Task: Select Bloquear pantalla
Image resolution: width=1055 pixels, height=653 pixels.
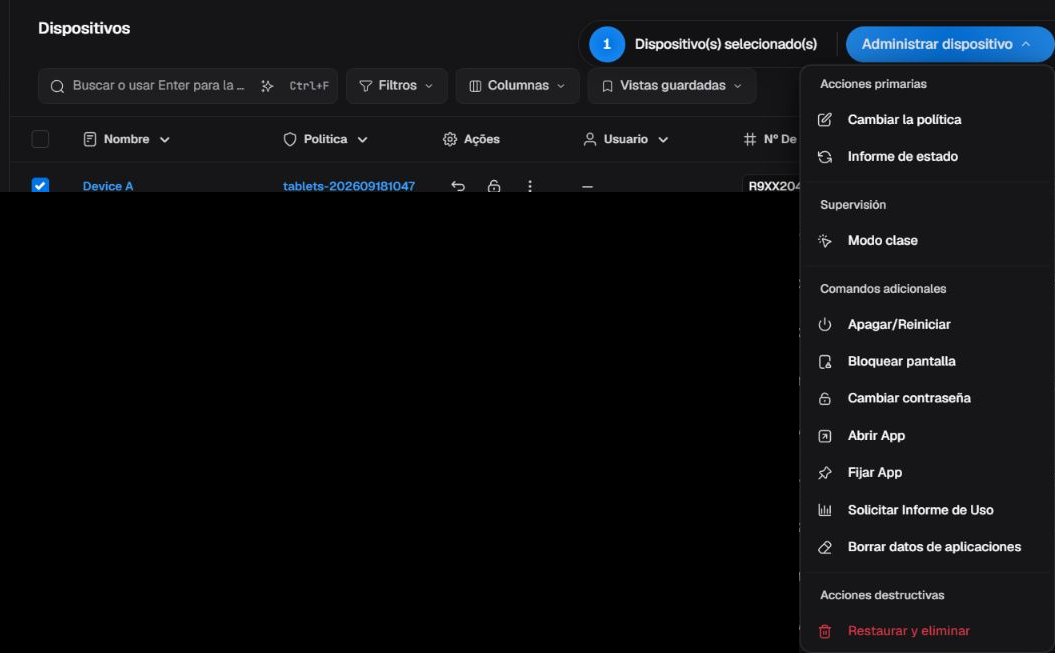Action: tap(927, 362)
